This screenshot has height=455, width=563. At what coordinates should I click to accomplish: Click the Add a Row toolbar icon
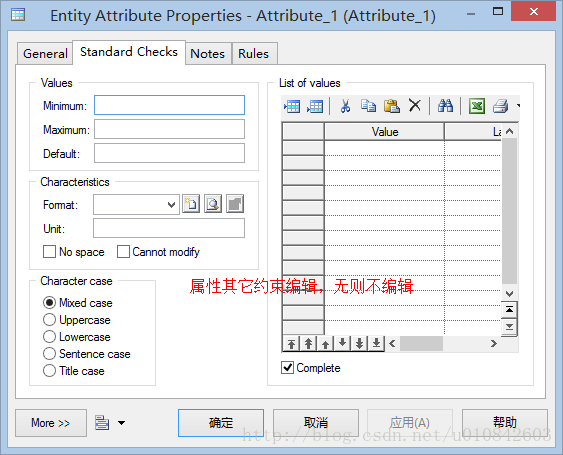[315, 106]
